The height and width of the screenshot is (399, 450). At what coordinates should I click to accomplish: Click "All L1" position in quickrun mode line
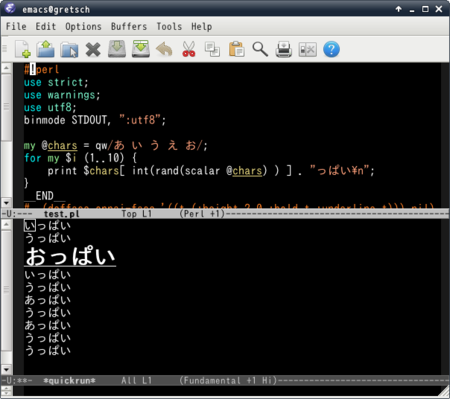(137, 380)
